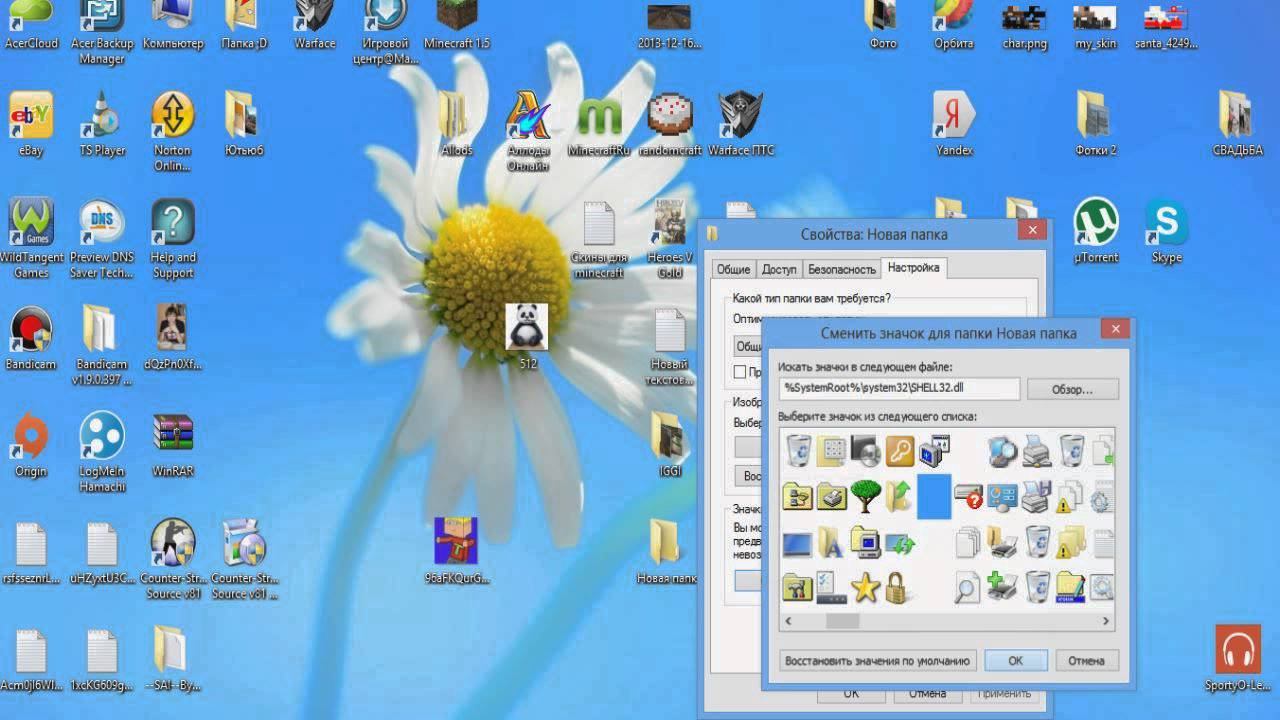Pick the folder with letter A icon
1280x720 pixels.
pyautogui.click(x=831, y=542)
